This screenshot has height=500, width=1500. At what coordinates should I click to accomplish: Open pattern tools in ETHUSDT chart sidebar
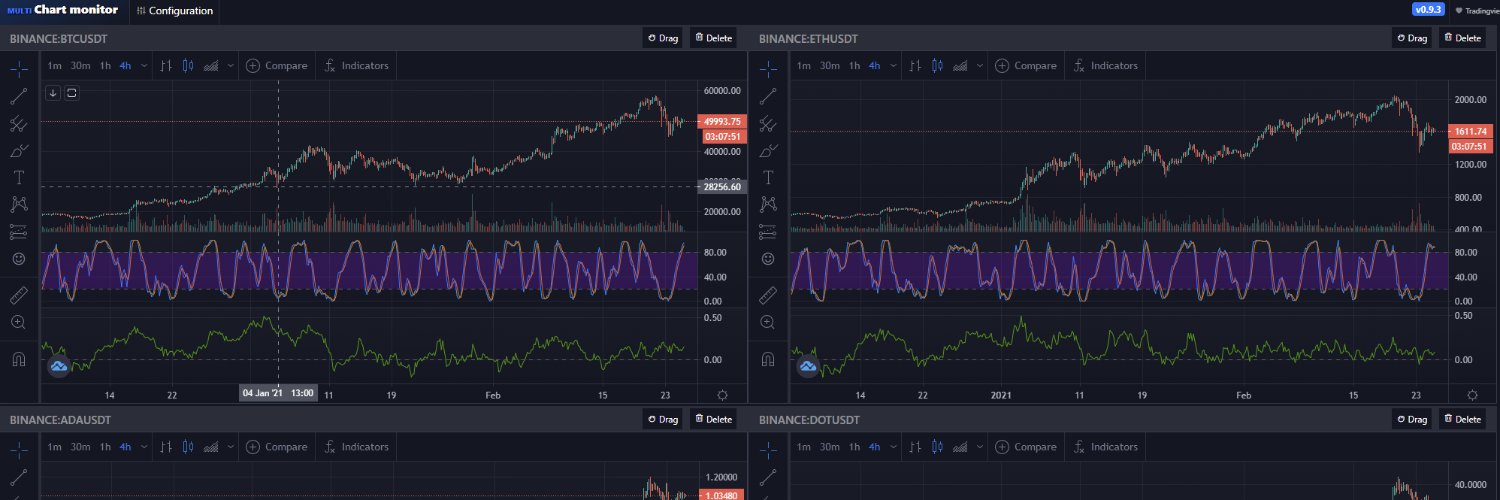[x=768, y=204]
